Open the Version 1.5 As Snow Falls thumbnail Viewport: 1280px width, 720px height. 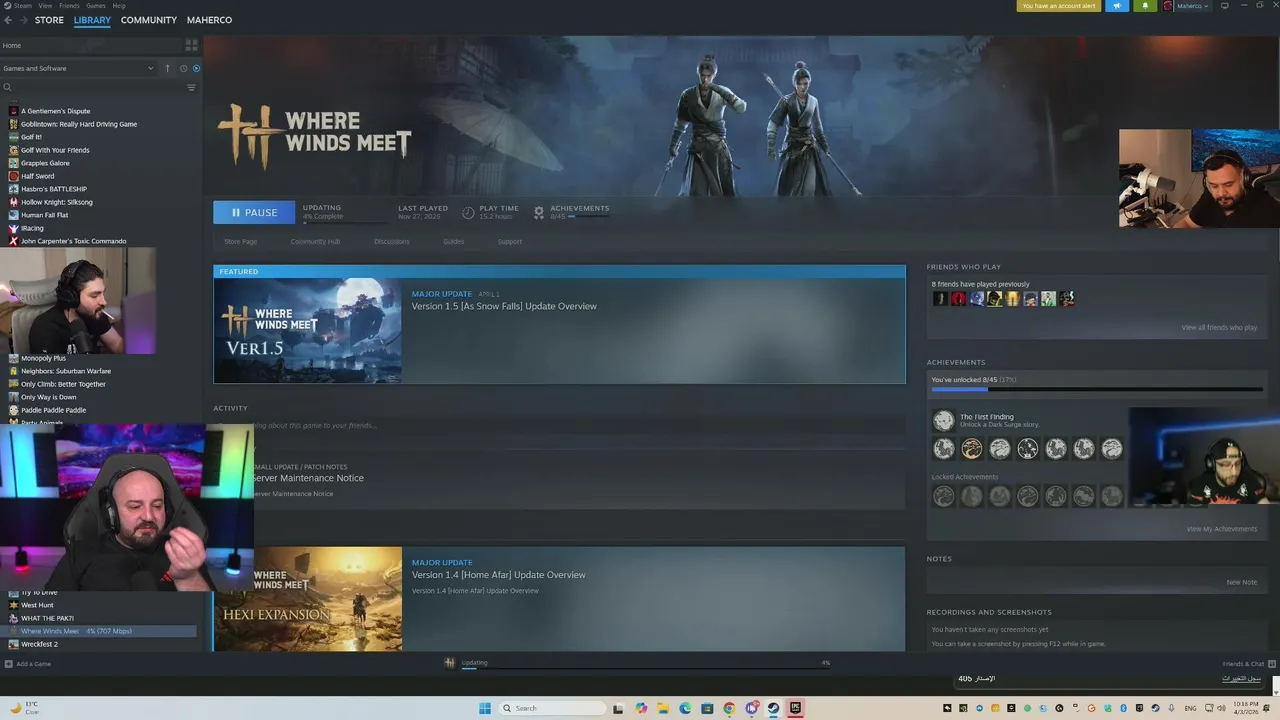pos(308,331)
